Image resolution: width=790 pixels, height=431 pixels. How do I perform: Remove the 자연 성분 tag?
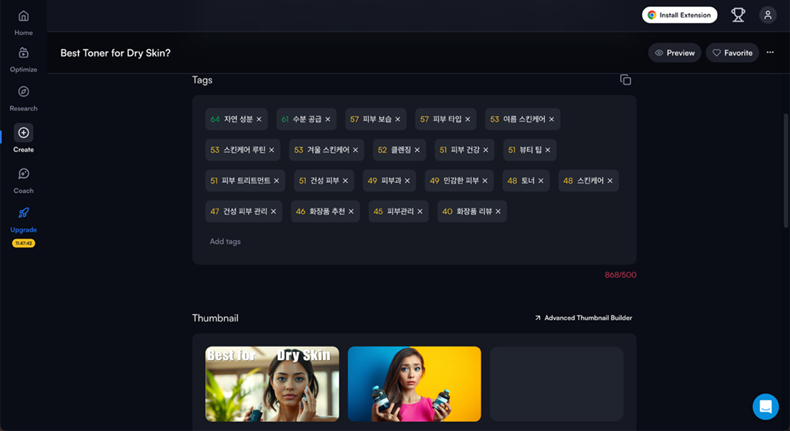click(259, 119)
